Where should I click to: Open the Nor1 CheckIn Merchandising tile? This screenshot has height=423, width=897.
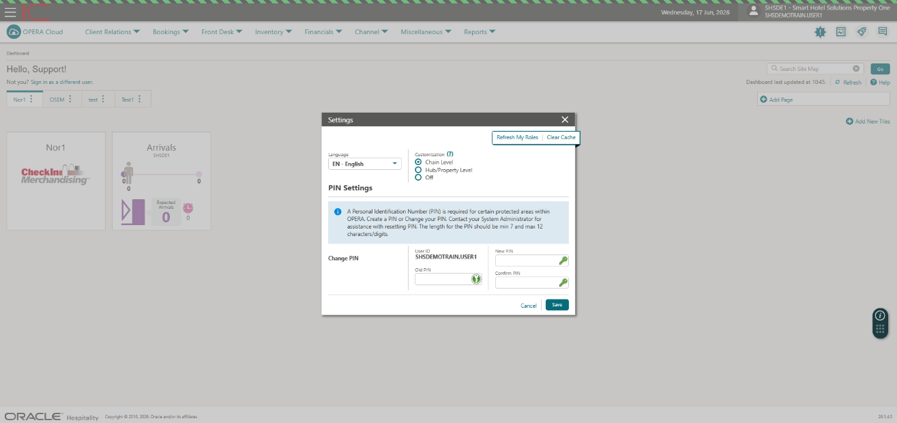click(56, 181)
